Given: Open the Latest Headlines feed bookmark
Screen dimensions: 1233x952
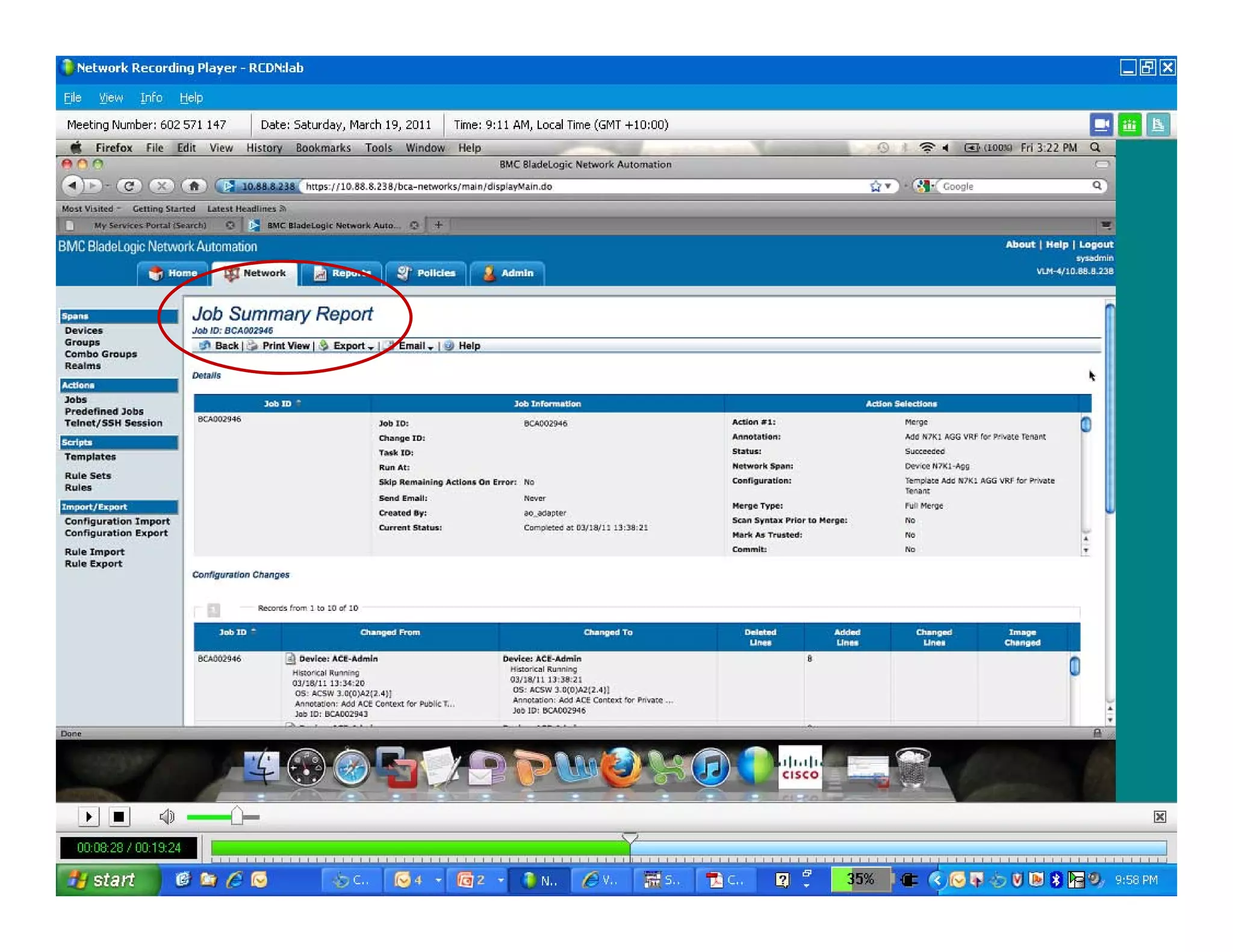Looking at the screenshot, I should click(x=246, y=209).
